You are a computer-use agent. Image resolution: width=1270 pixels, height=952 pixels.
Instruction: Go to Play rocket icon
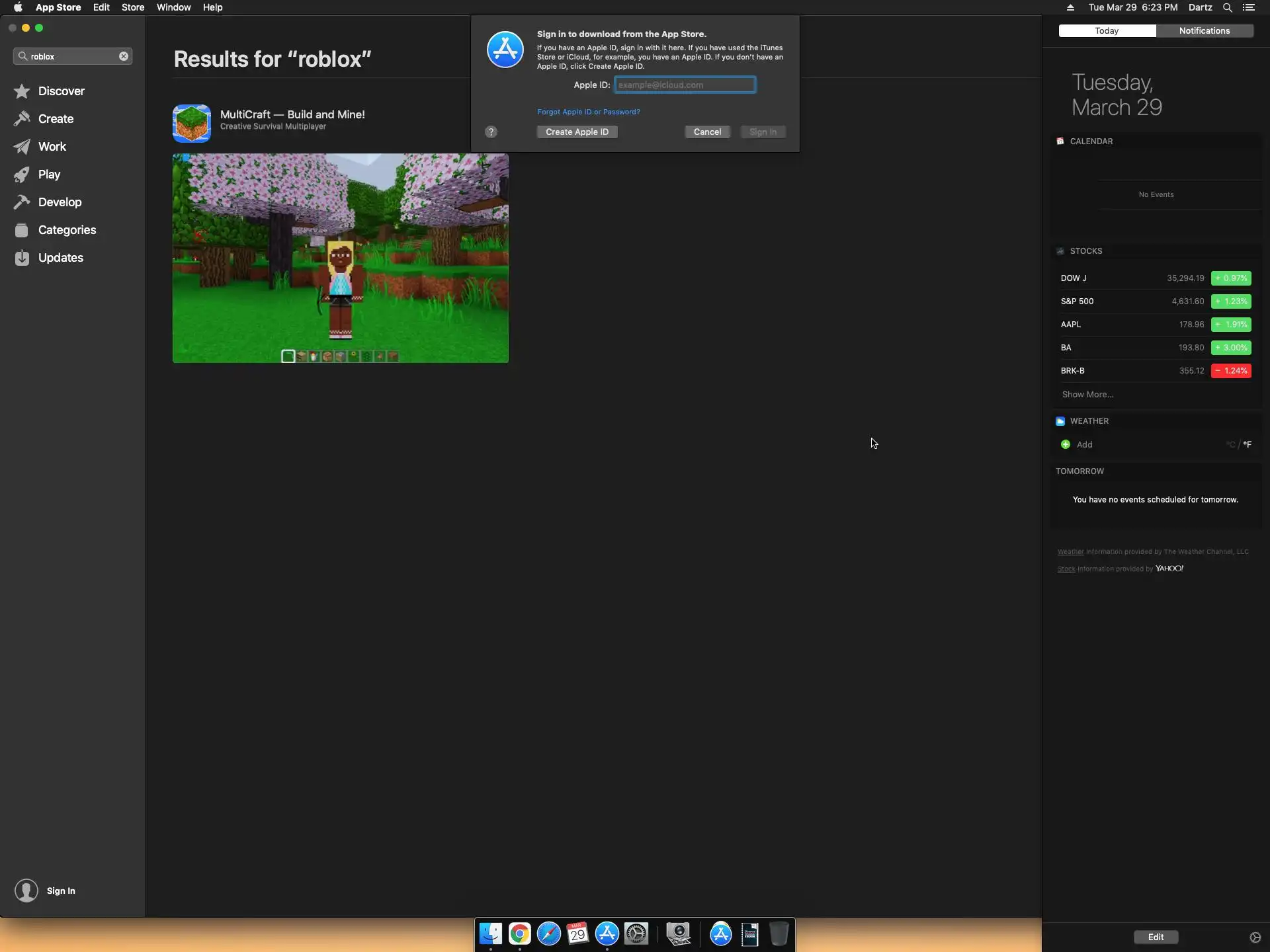tap(22, 175)
